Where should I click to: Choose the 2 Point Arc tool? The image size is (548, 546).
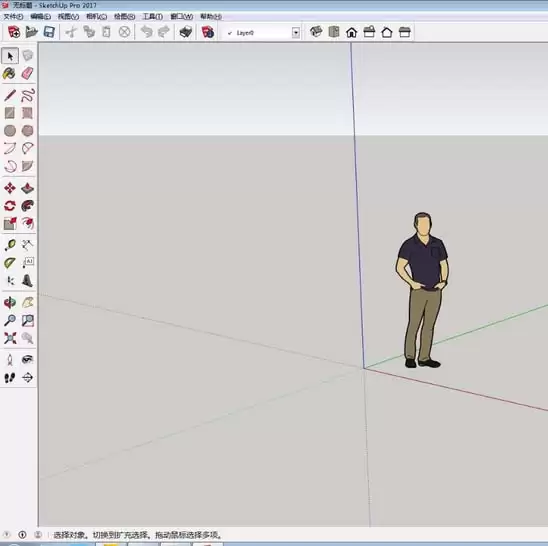click(x=27, y=148)
